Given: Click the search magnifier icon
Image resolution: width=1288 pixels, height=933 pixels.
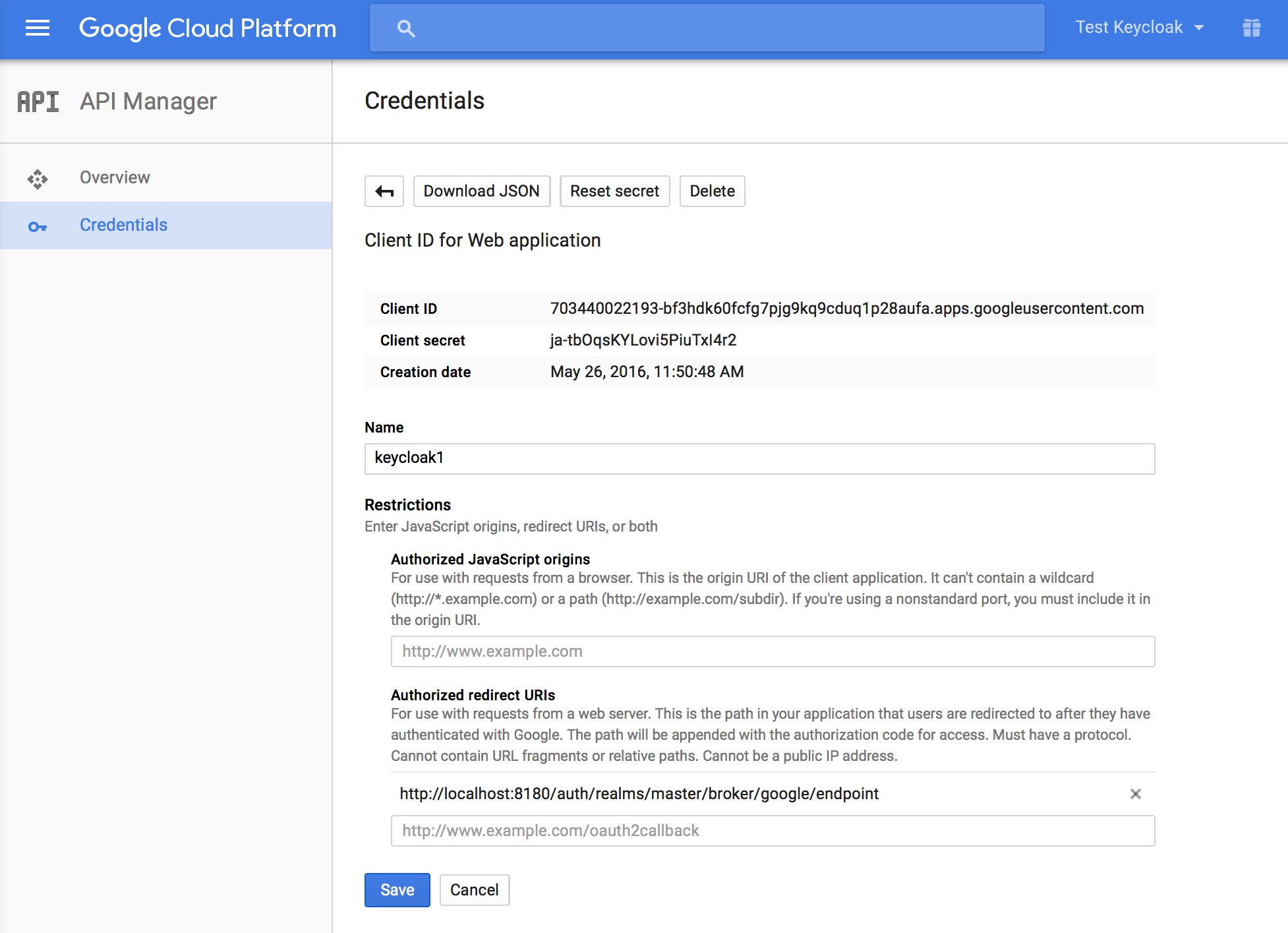Looking at the screenshot, I should tap(406, 28).
